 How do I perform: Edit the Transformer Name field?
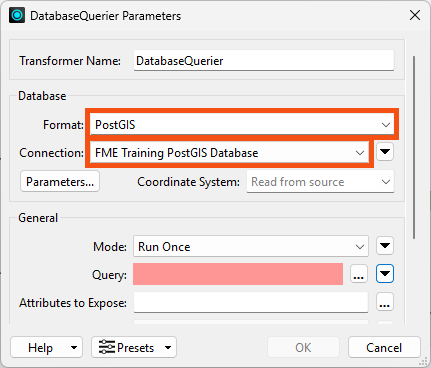click(264, 61)
